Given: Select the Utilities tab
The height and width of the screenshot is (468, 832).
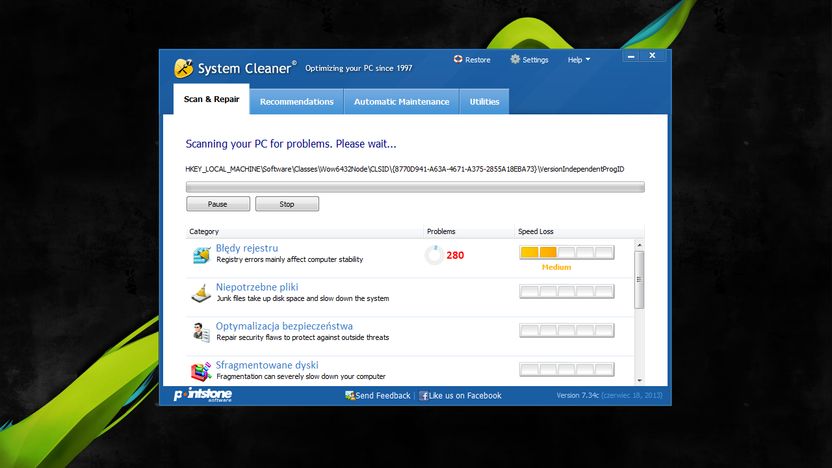Looking at the screenshot, I should (484, 101).
